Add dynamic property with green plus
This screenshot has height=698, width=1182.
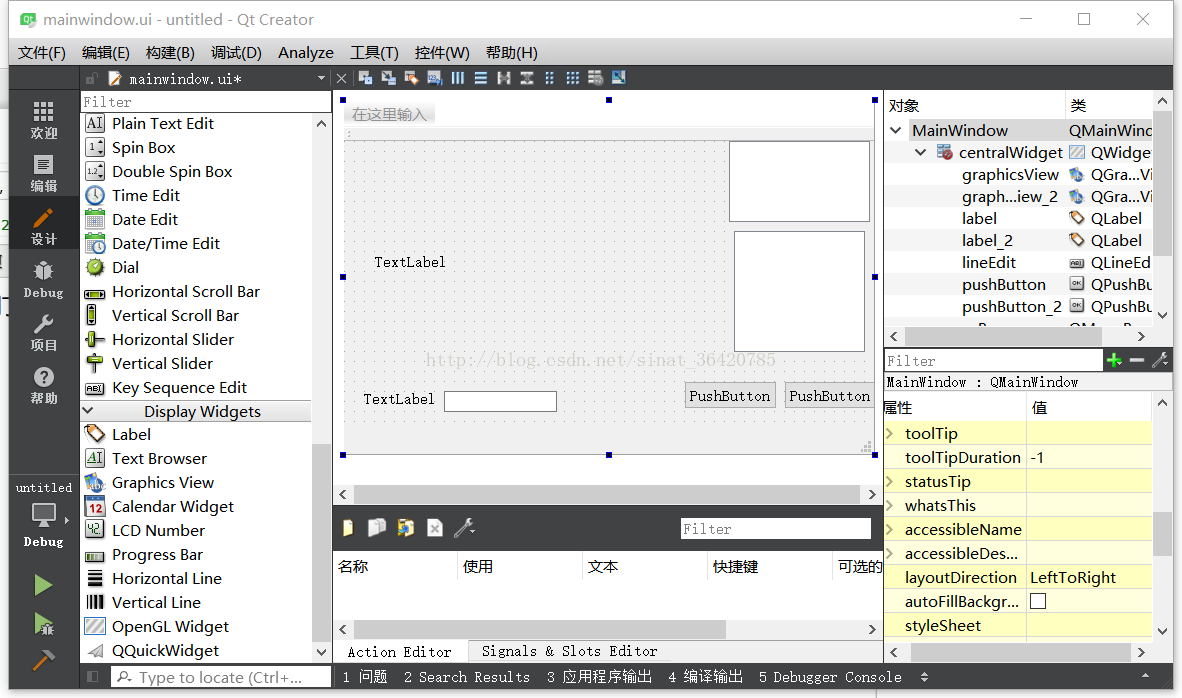click(1114, 360)
